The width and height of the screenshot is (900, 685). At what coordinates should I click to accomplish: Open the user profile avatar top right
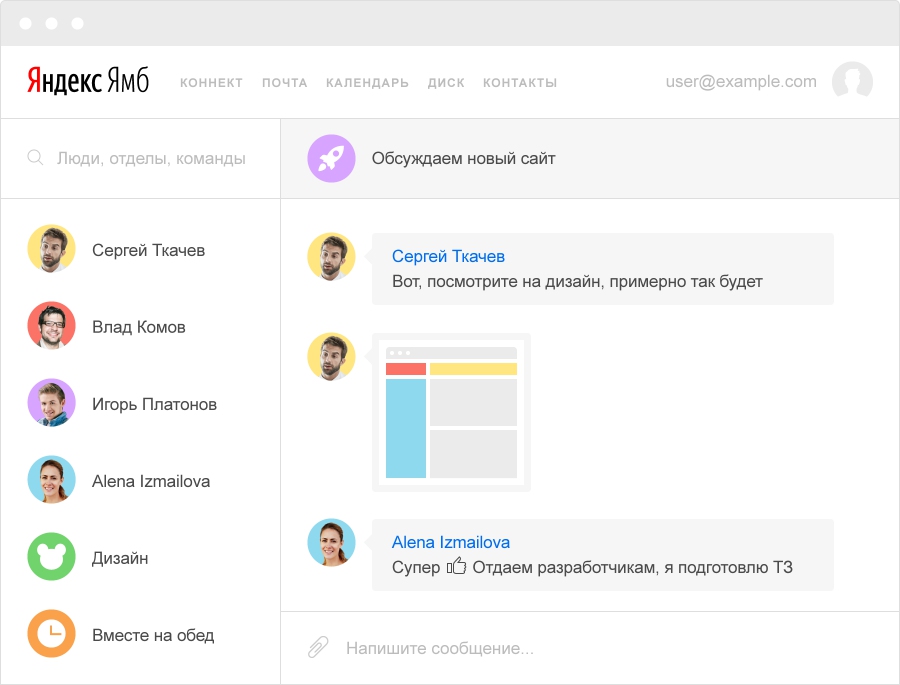(852, 82)
